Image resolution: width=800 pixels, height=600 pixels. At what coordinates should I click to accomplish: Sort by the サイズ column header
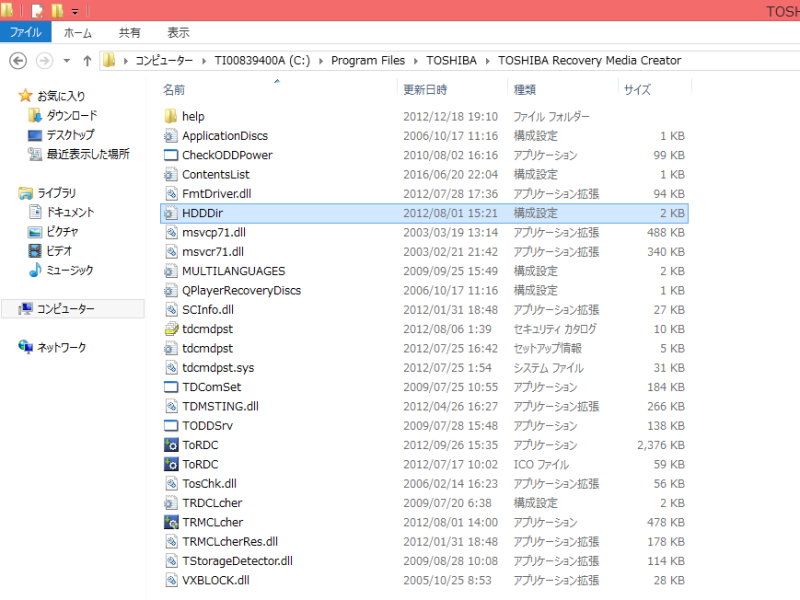pos(637,90)
